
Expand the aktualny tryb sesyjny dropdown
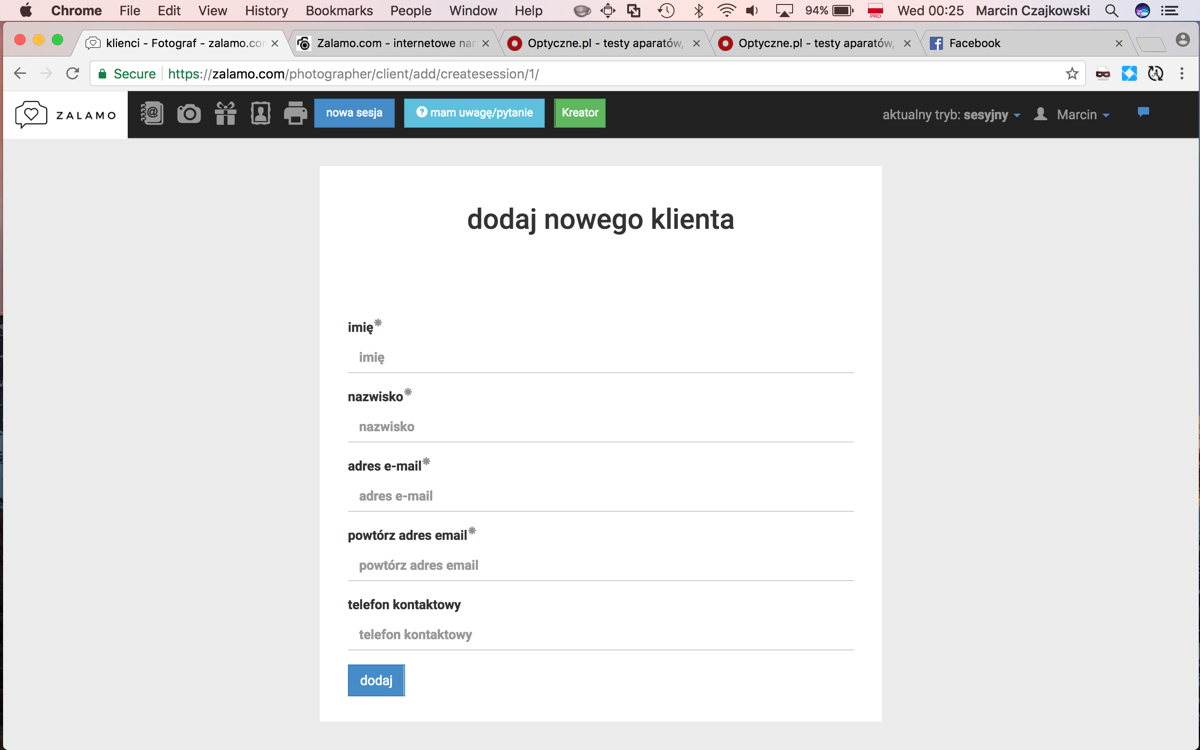[x=951, y=115]
